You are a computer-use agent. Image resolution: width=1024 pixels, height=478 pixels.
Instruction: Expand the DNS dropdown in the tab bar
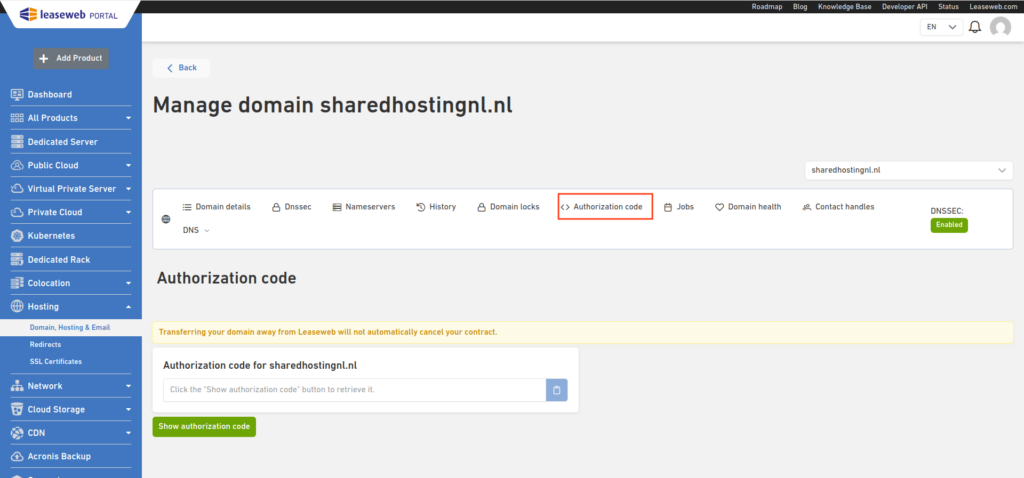[x=196, y=231]
